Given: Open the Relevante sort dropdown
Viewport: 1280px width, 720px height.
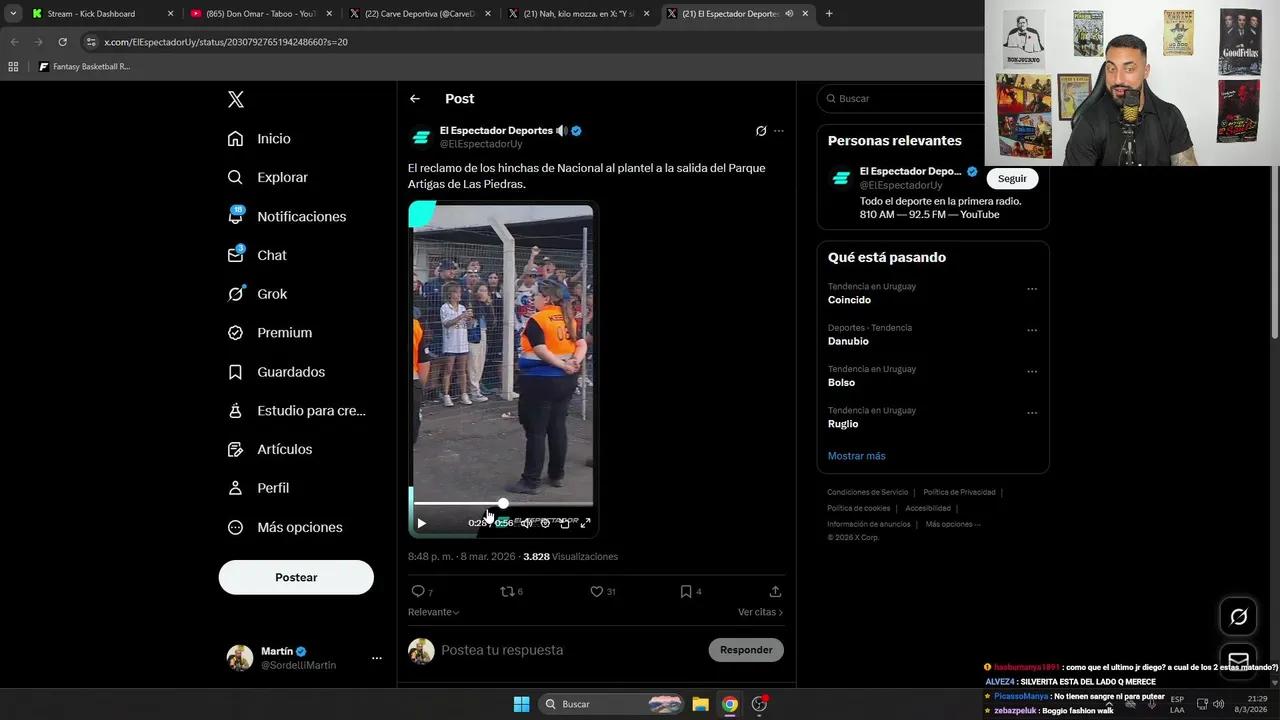Looking at the screenshot, I should point(434,612).
